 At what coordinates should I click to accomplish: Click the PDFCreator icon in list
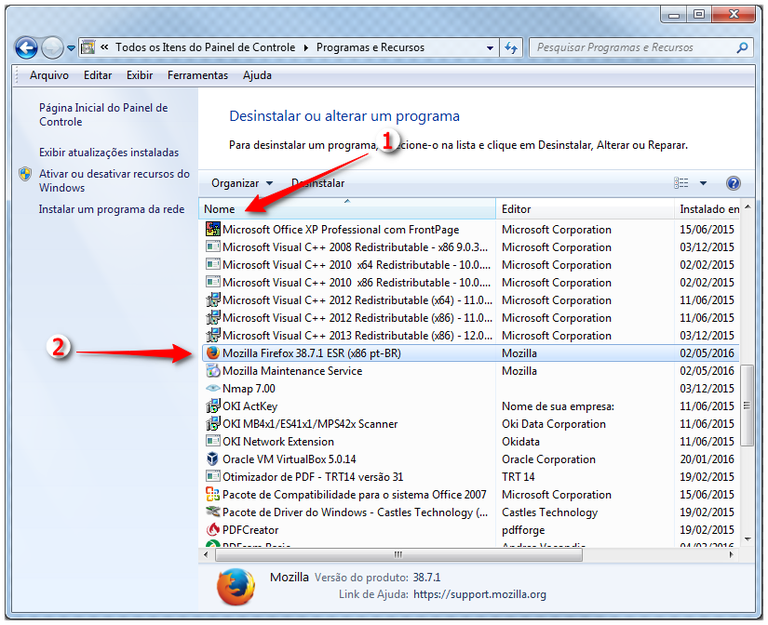[x=212, y=530]
